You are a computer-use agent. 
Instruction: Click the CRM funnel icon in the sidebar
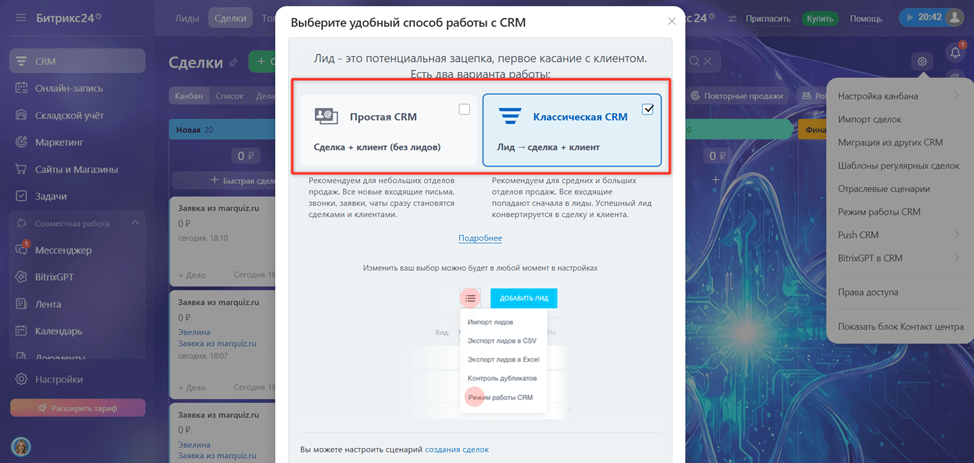(22, 61)
